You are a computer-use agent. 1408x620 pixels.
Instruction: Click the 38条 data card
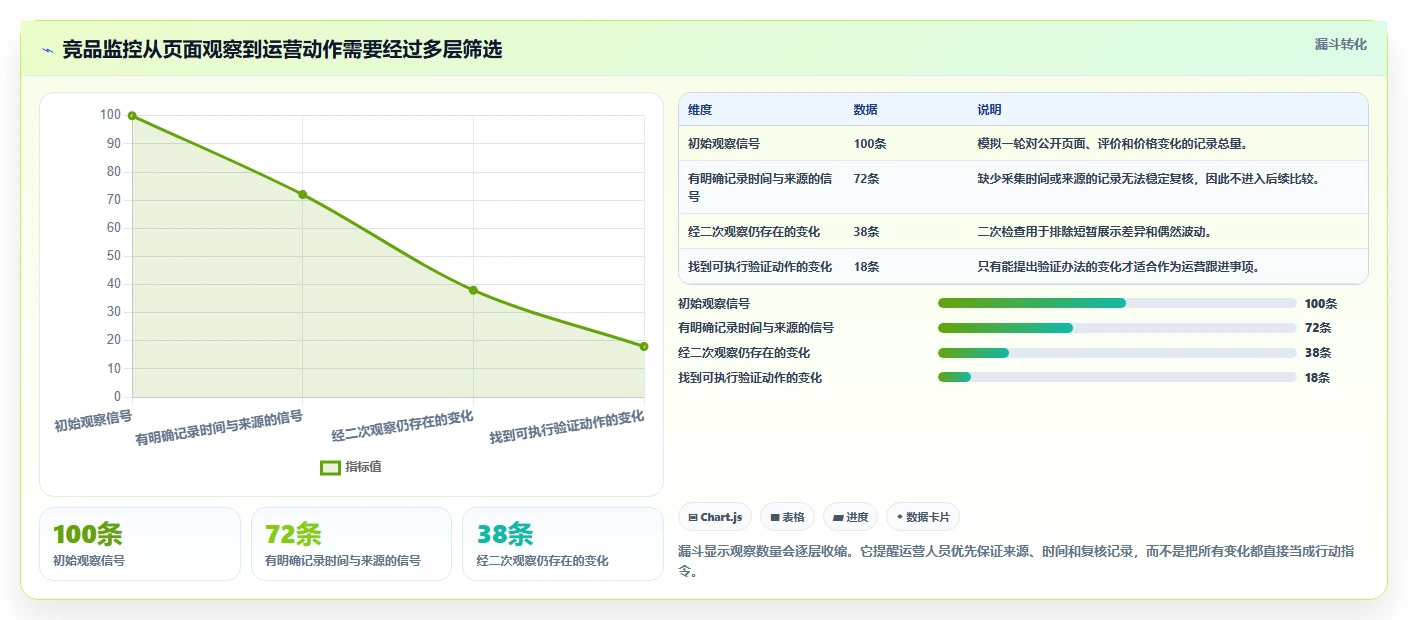pyautogui.click(x=563, y=544)
